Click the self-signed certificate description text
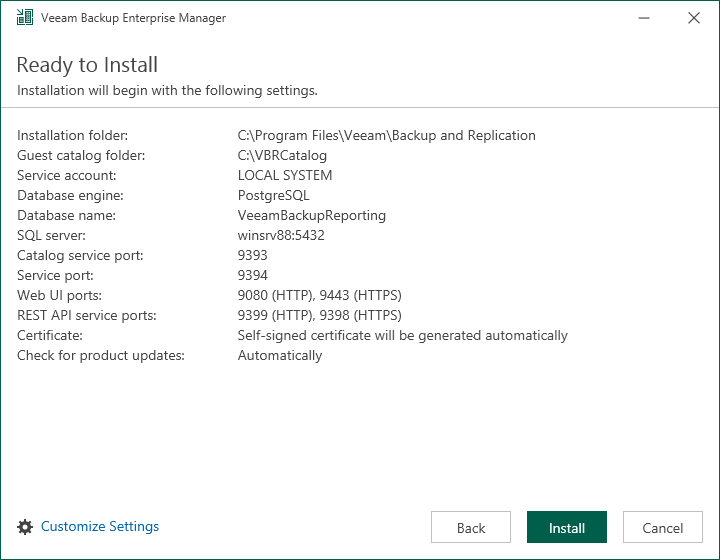 (402, 335)
